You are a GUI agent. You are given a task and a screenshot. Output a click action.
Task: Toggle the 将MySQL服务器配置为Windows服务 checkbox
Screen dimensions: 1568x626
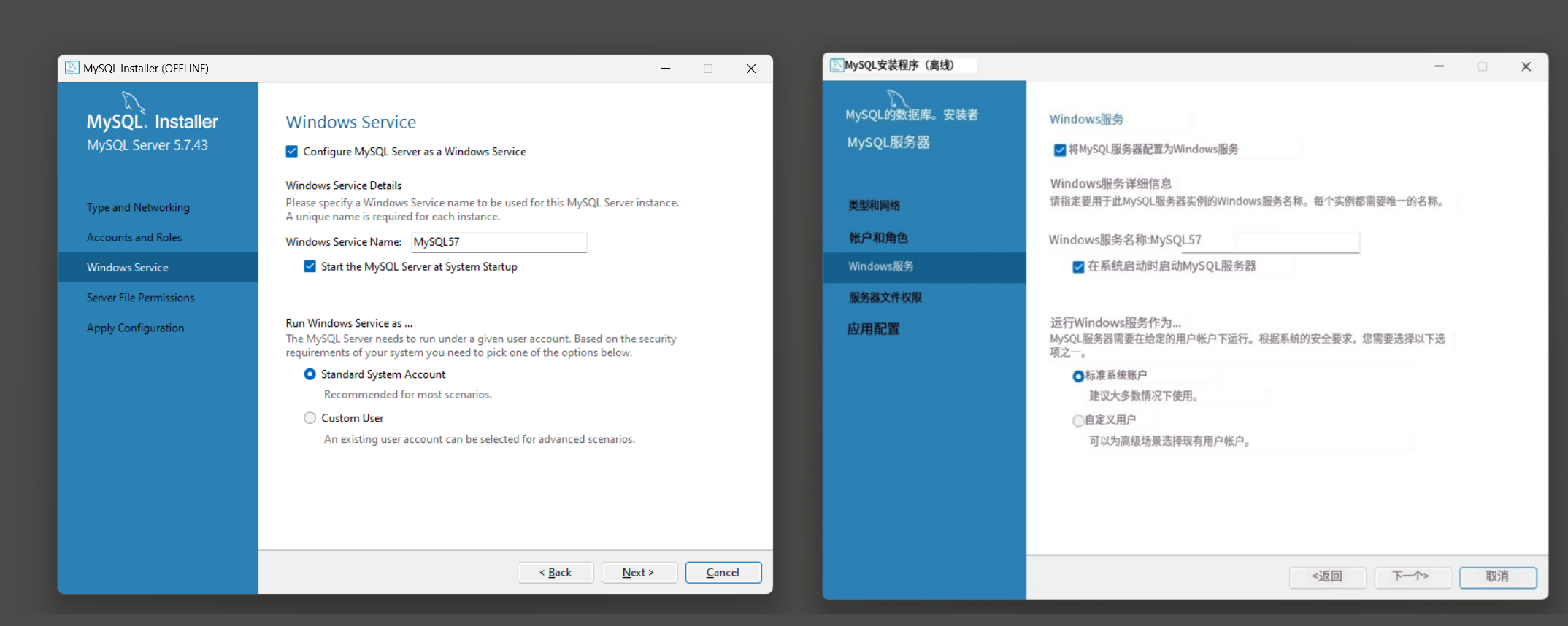point(1059,150)
